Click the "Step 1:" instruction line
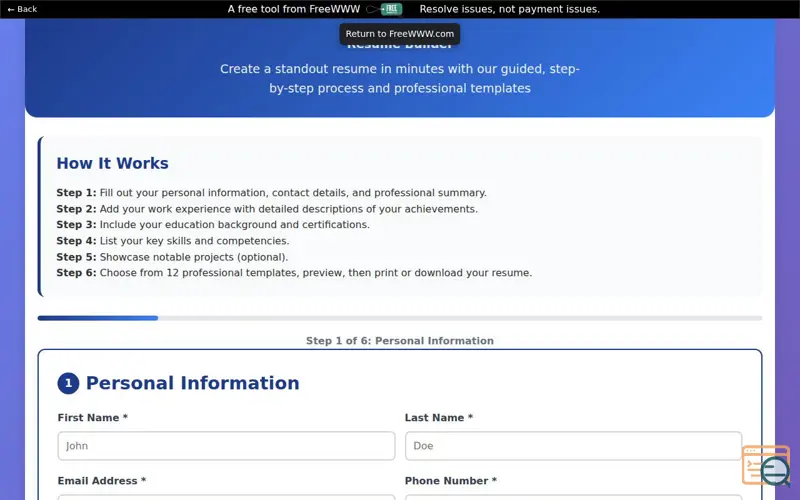Image resolution: width=800 pixels, height=500 pixels. pos(271,193)
